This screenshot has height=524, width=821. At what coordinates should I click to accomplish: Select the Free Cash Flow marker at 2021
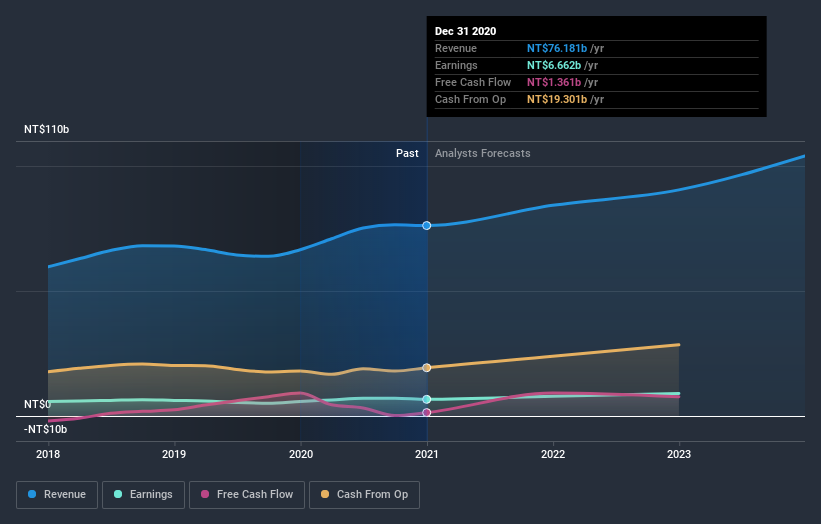click(x=427, y=412)
